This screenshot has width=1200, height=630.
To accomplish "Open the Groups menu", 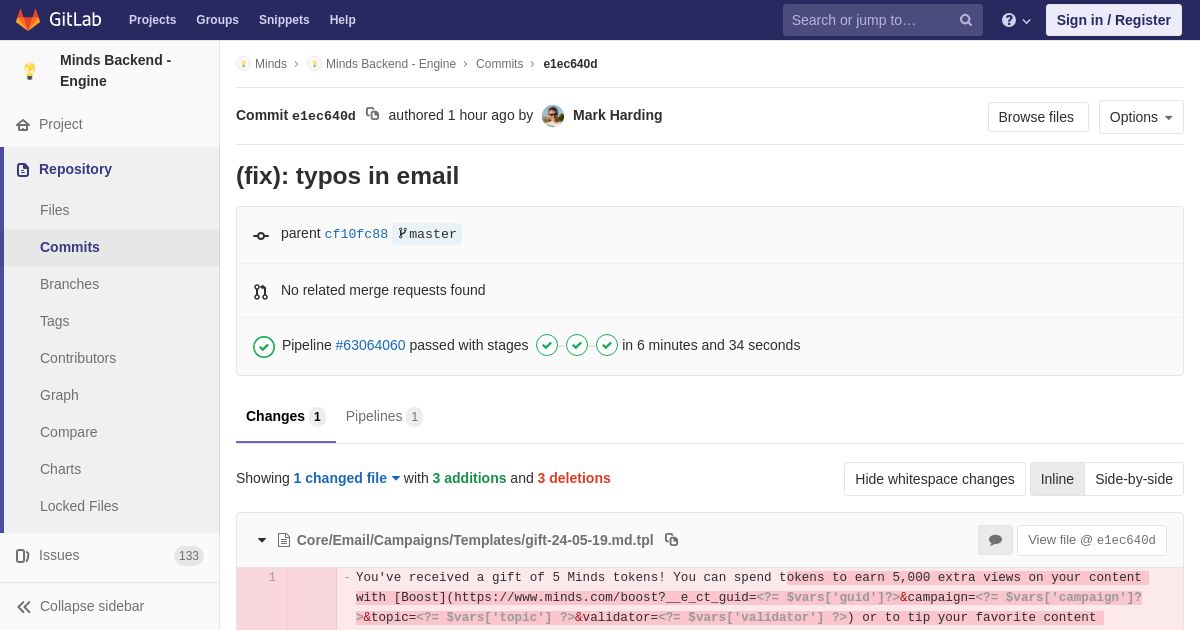I will coord(217,20).
